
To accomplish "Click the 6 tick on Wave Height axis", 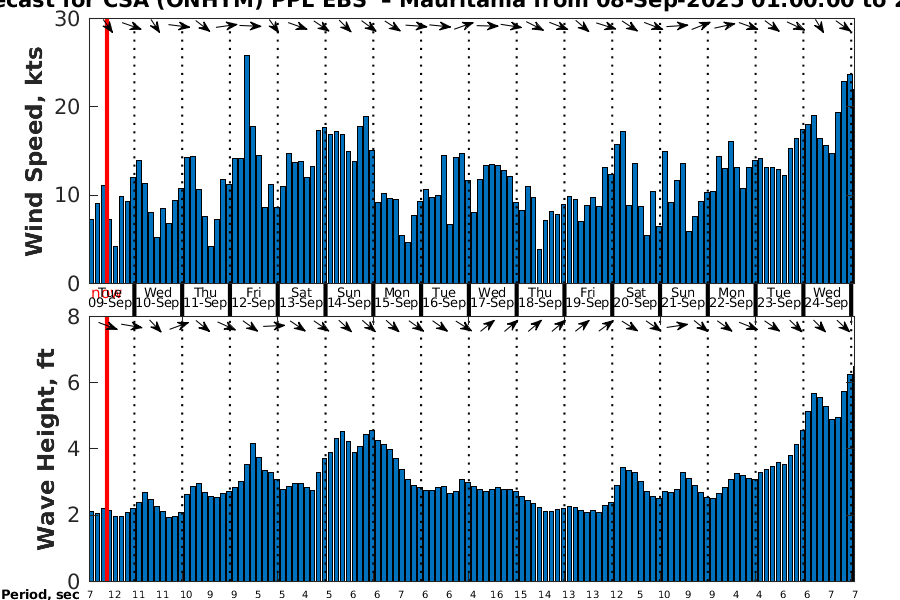I will (x=74, y=382).
